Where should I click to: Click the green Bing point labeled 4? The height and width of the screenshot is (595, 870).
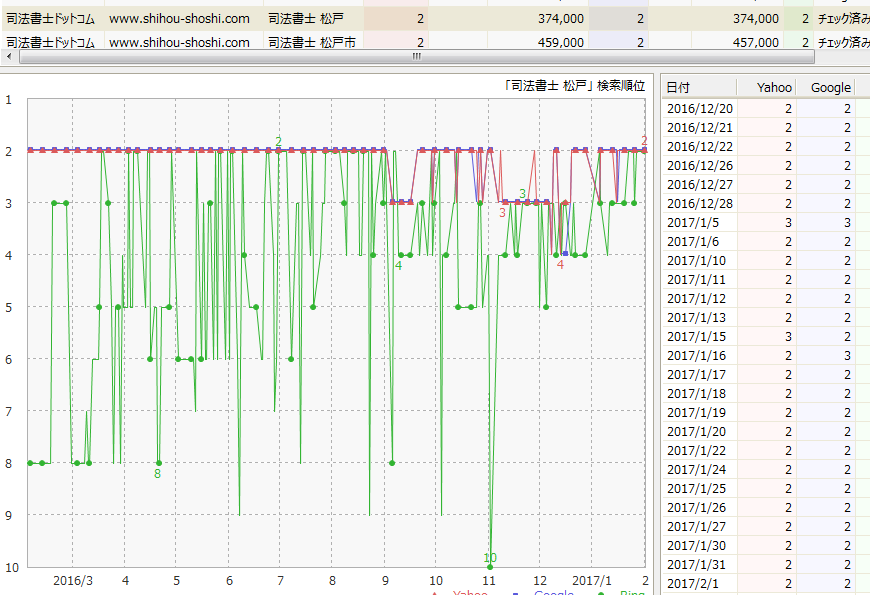click(401, 255)
